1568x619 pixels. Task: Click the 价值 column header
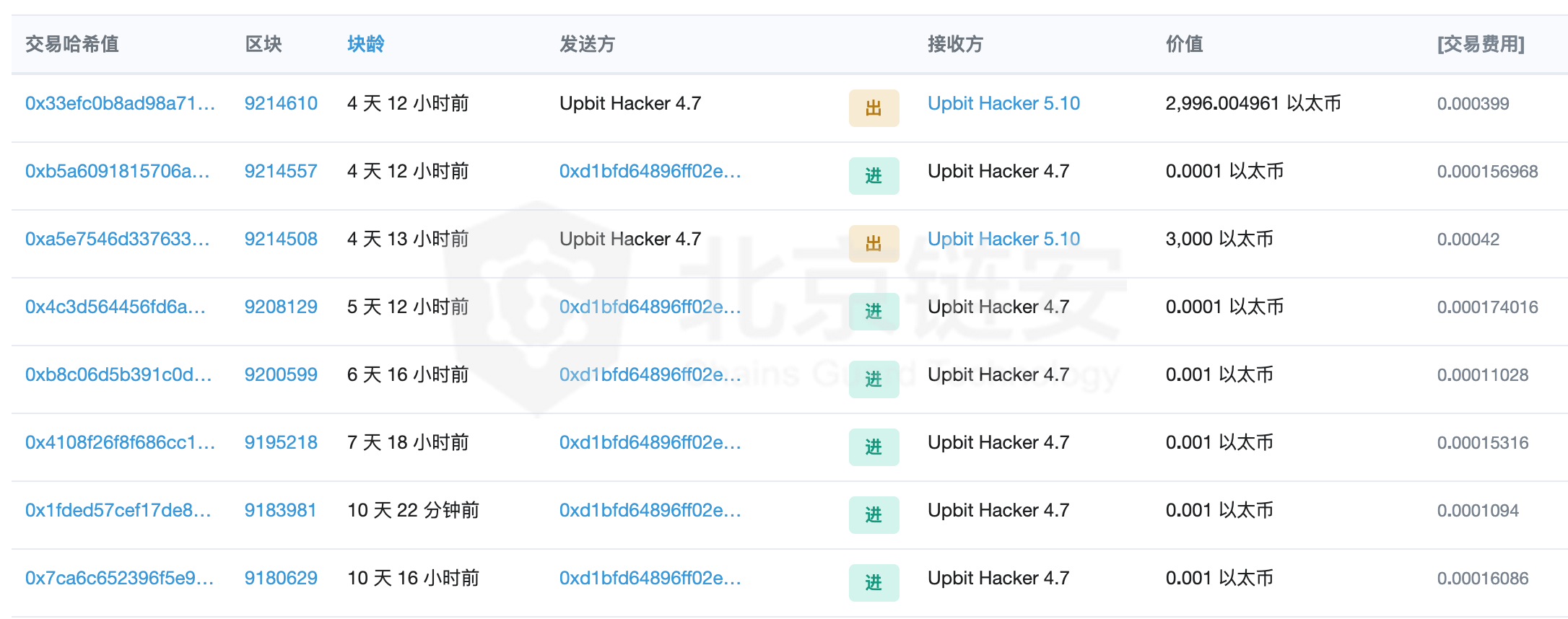(x=1185, y=44)
